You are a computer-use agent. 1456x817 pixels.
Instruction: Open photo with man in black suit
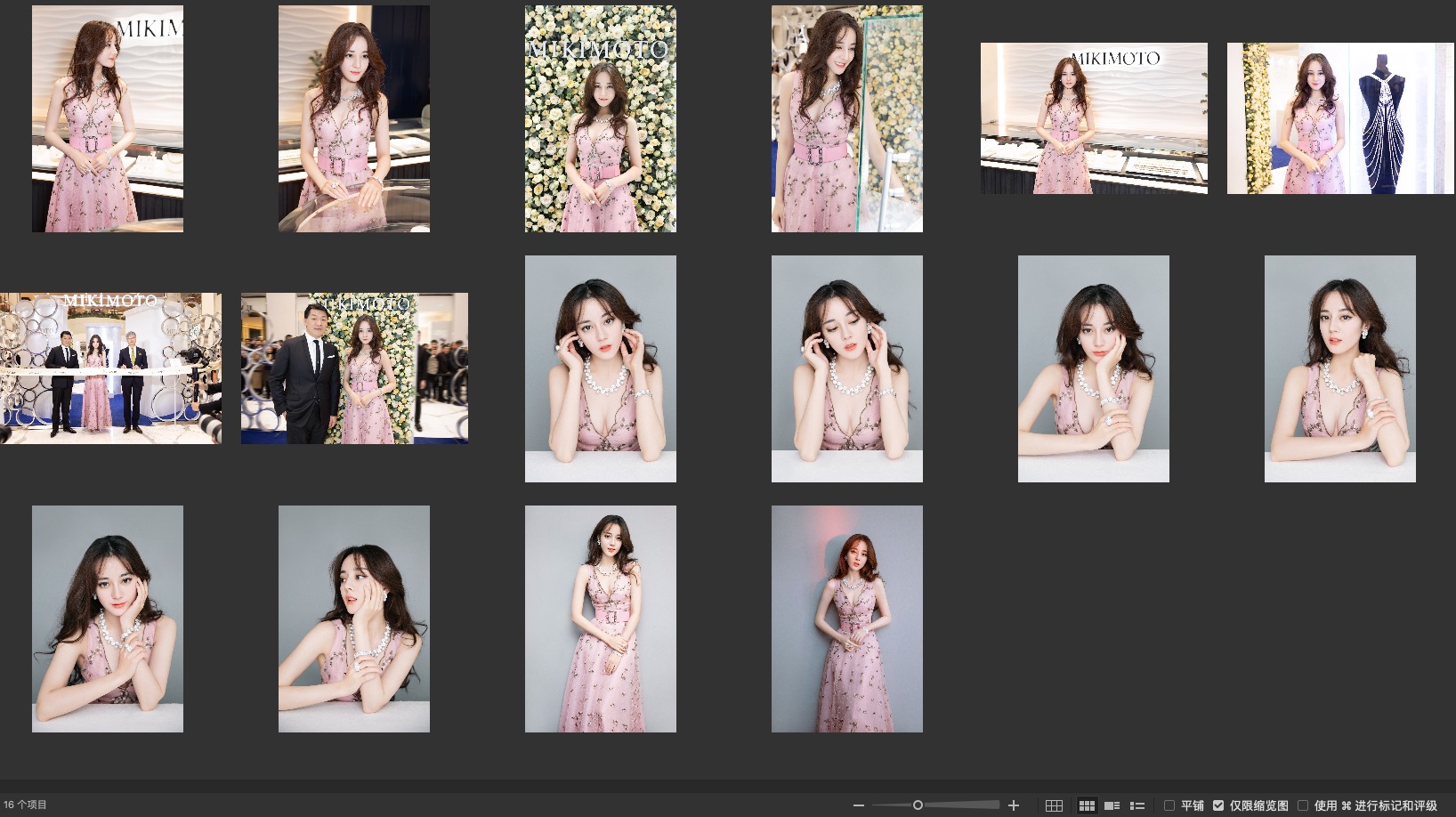pos(354,368)
